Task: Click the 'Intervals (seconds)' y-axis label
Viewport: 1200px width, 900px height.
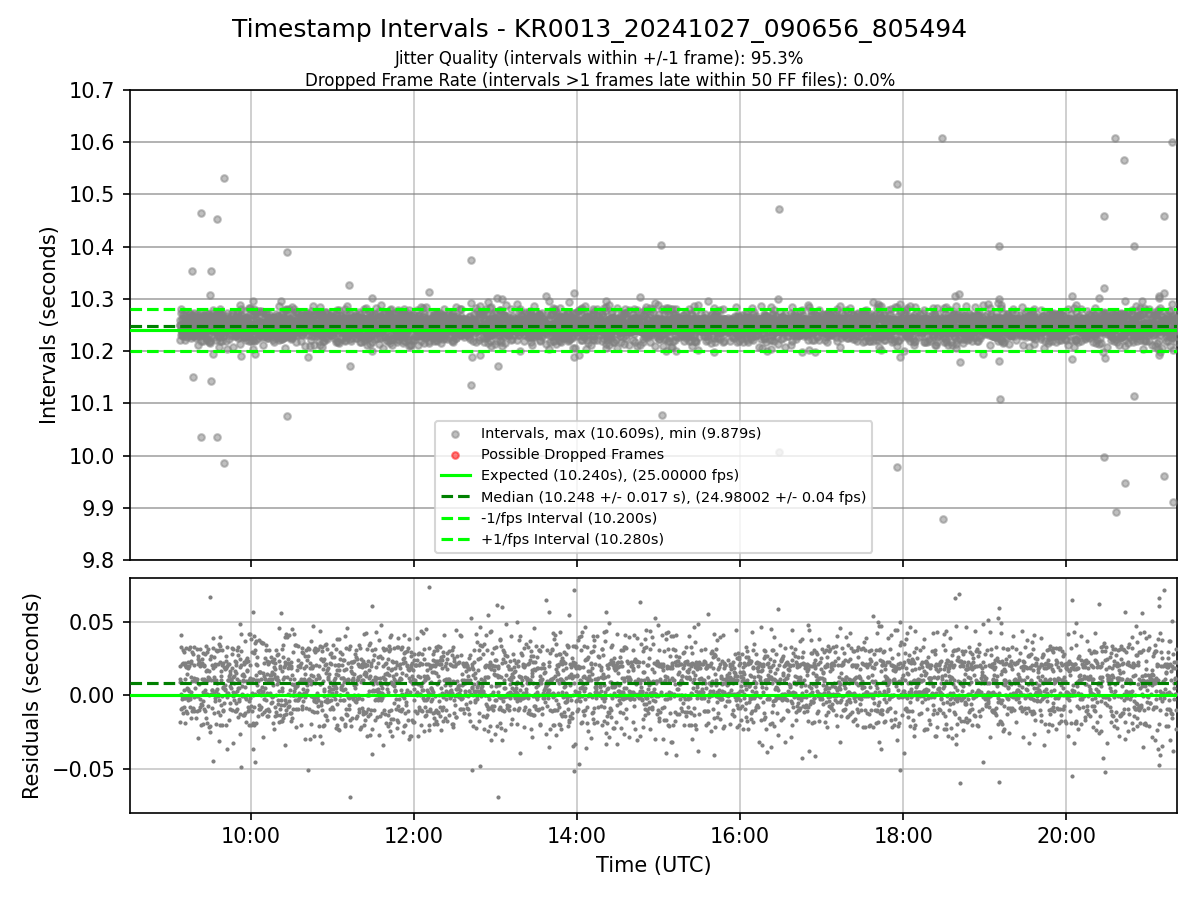Action: tap(48, 325)
